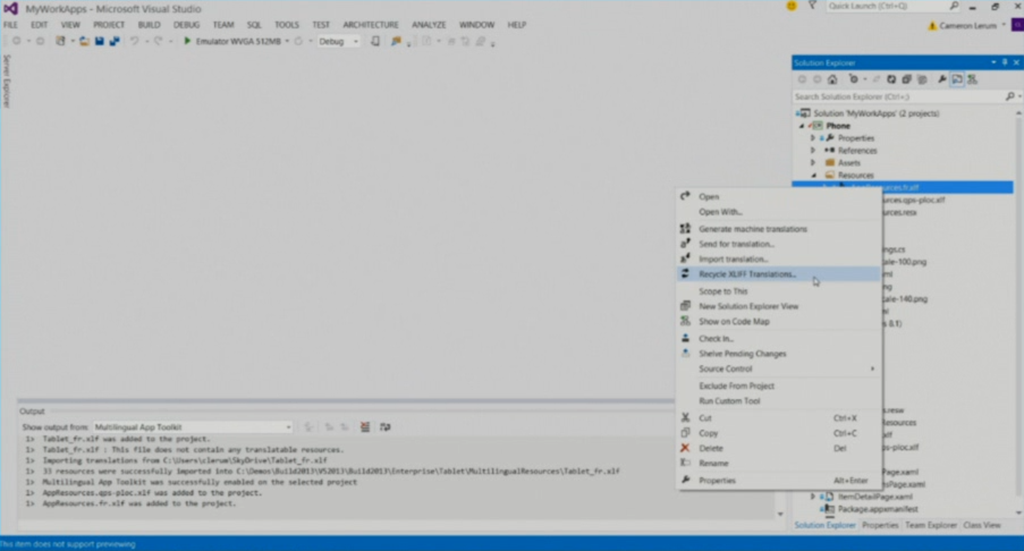
Task: Choose Recycle XLIFF Translations in context menu
Action: (x=778, y=274)
